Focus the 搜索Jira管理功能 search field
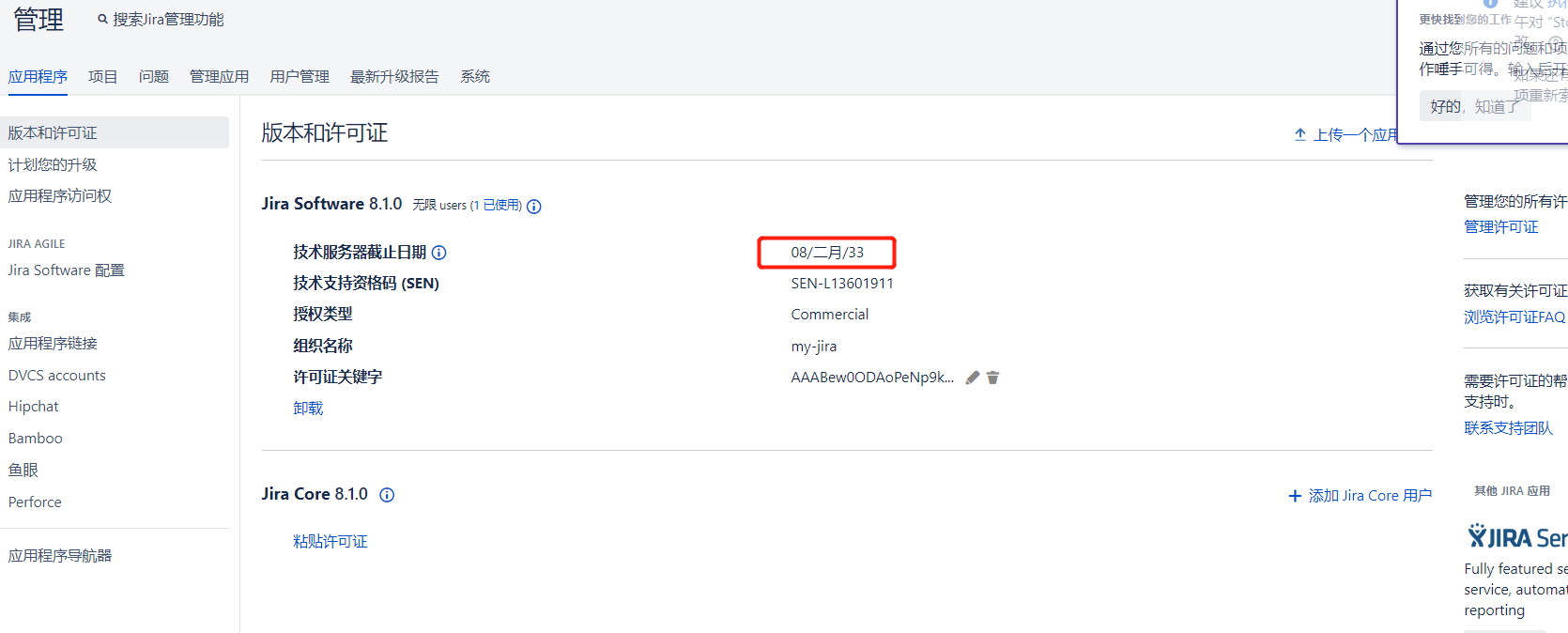 [168, 20]
